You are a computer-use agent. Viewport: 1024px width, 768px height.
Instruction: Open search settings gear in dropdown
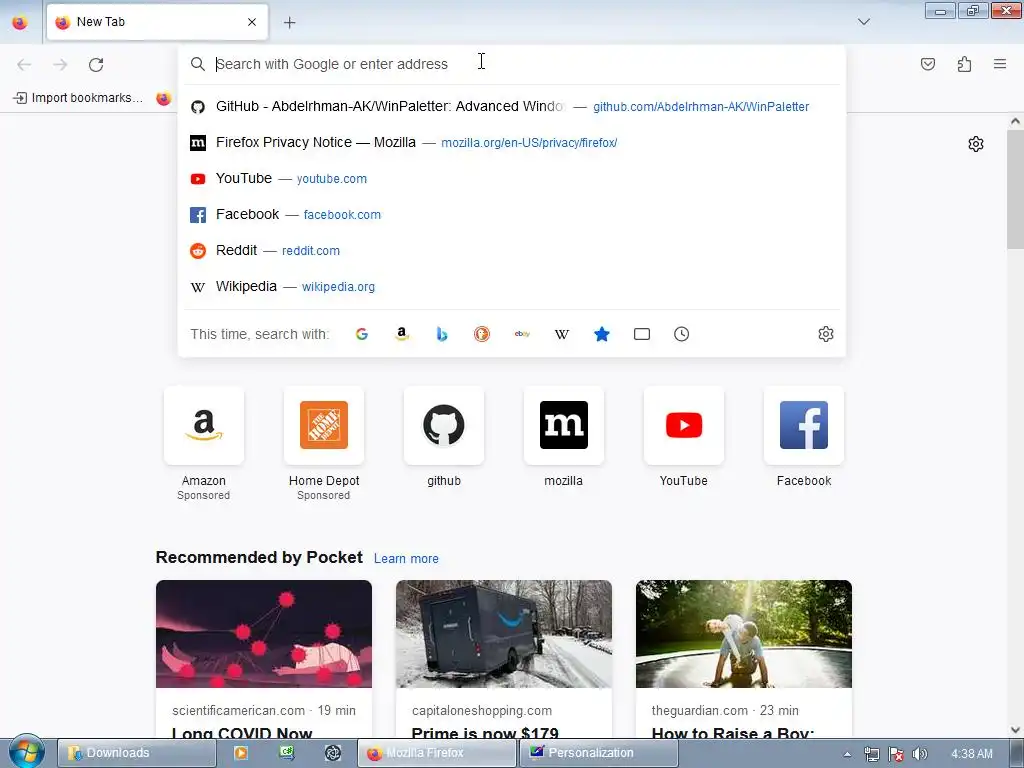tap(825, 334)
